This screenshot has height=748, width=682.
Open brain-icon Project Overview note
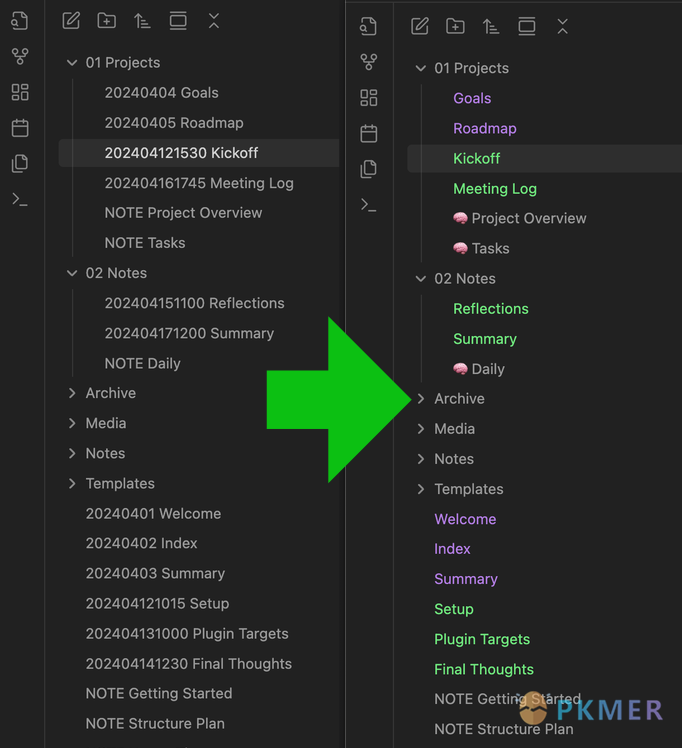coord(519,218)
